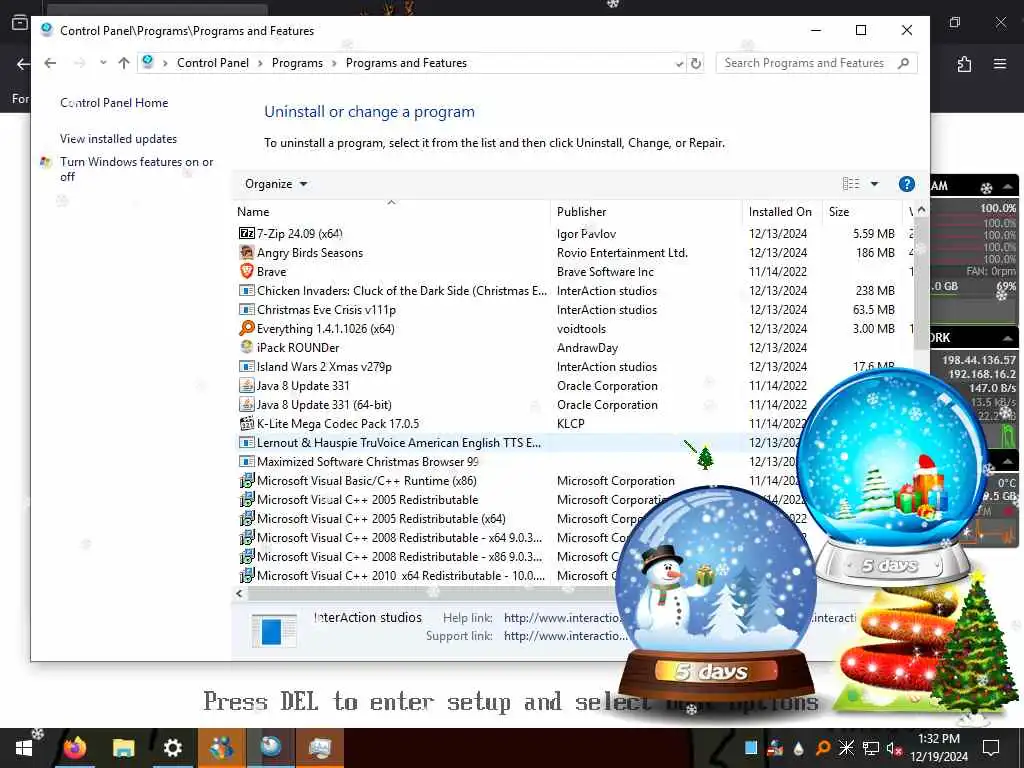Select the Java 8 Update 331 (64-bit) icon
The height and width of the screenshot is (768, 1024).
point(246,404)
